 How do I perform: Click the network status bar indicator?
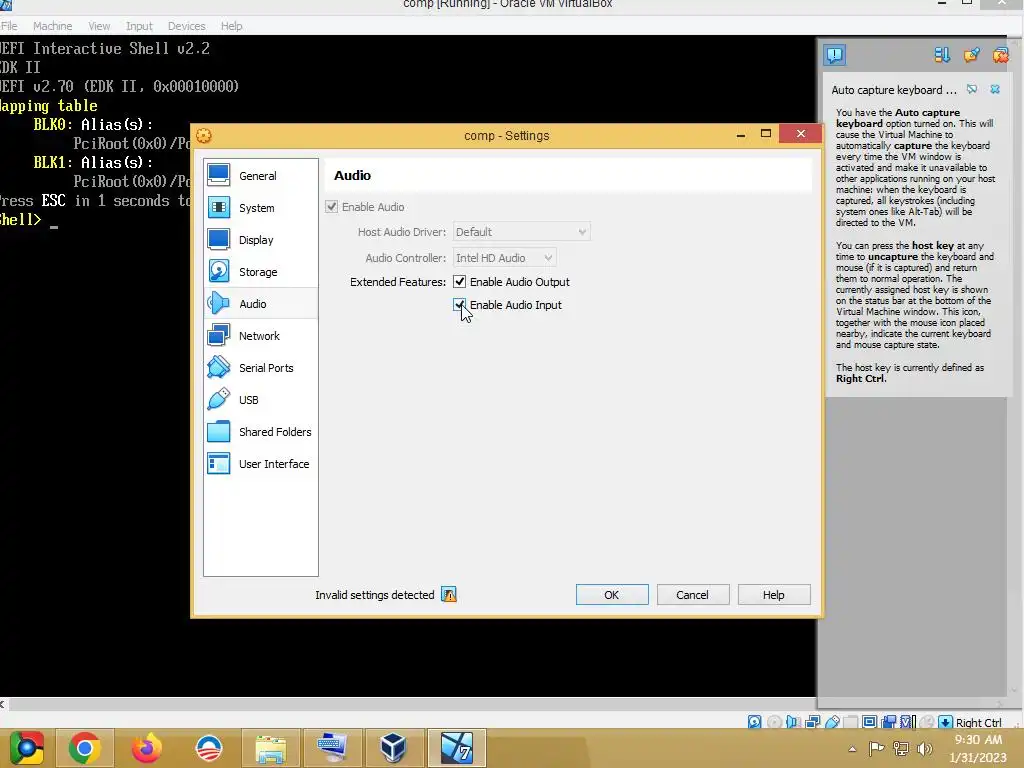[813, 722]
